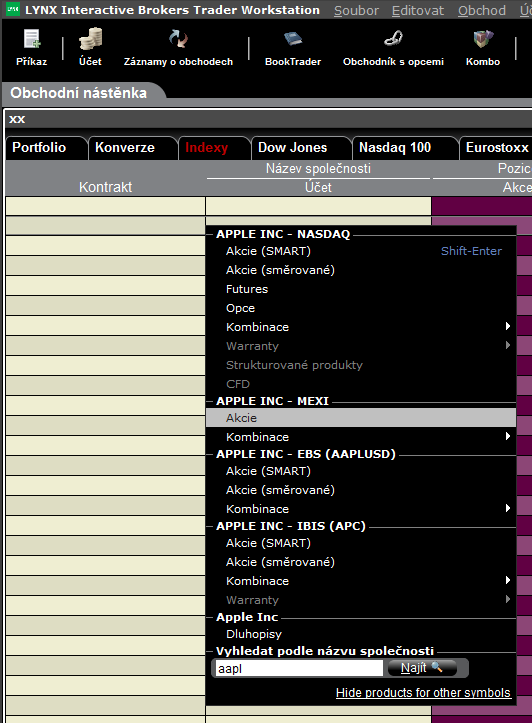Choose Akcie (SMART) under APPLE INC - NASDAQ
Image resolution: width=532 pixels, height=723 pixels.
coord(361,251)
